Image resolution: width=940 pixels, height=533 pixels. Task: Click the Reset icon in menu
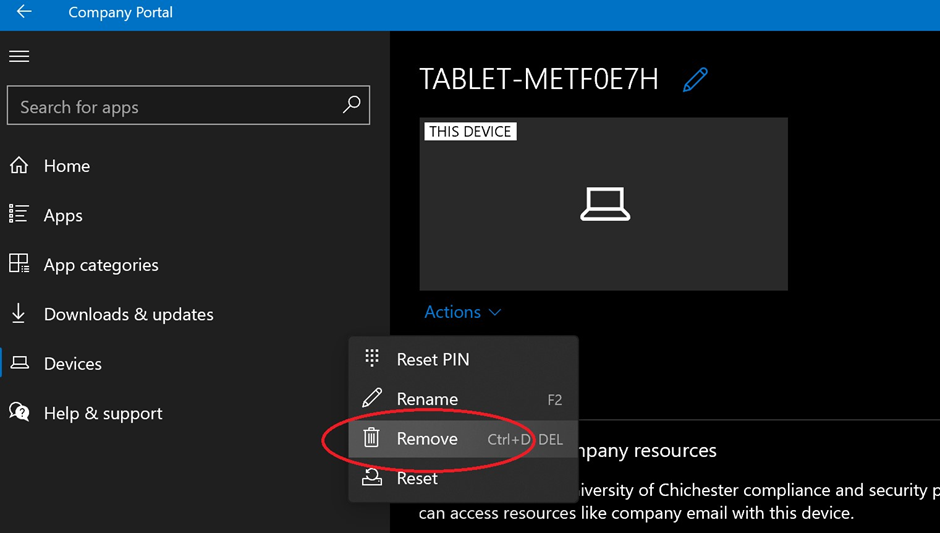coord(372,477)
